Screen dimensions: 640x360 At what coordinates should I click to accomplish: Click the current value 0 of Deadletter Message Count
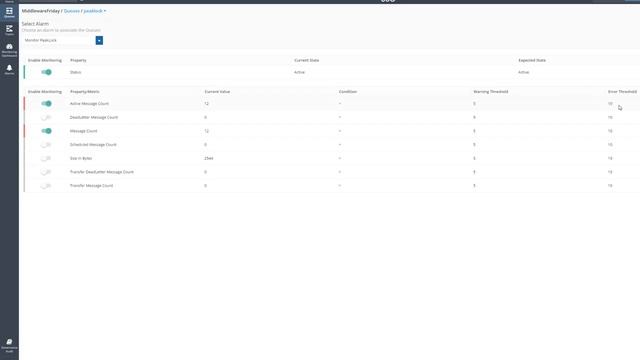click(x=205, y=118)
